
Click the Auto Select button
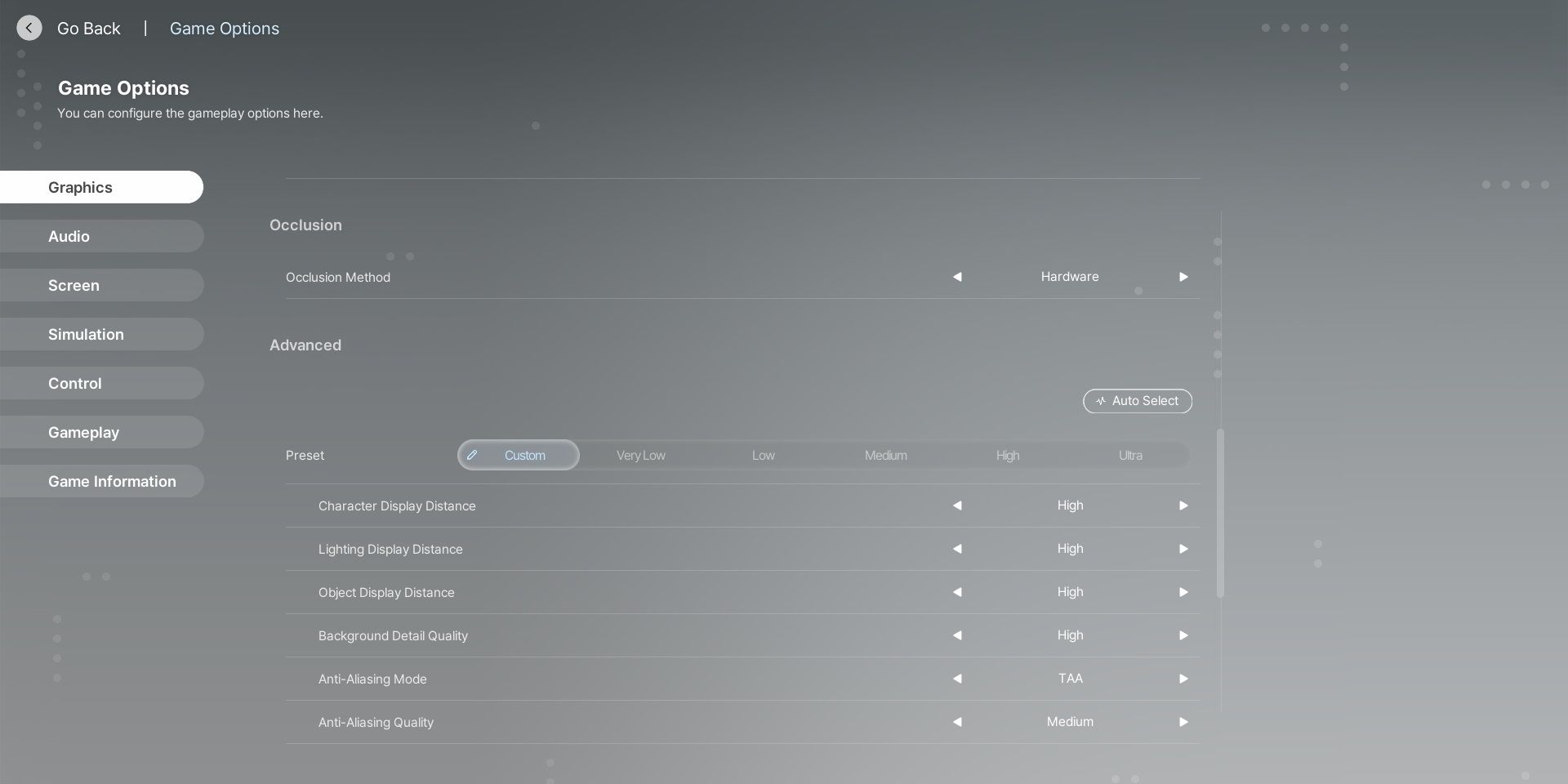(x=1138, y=401)
